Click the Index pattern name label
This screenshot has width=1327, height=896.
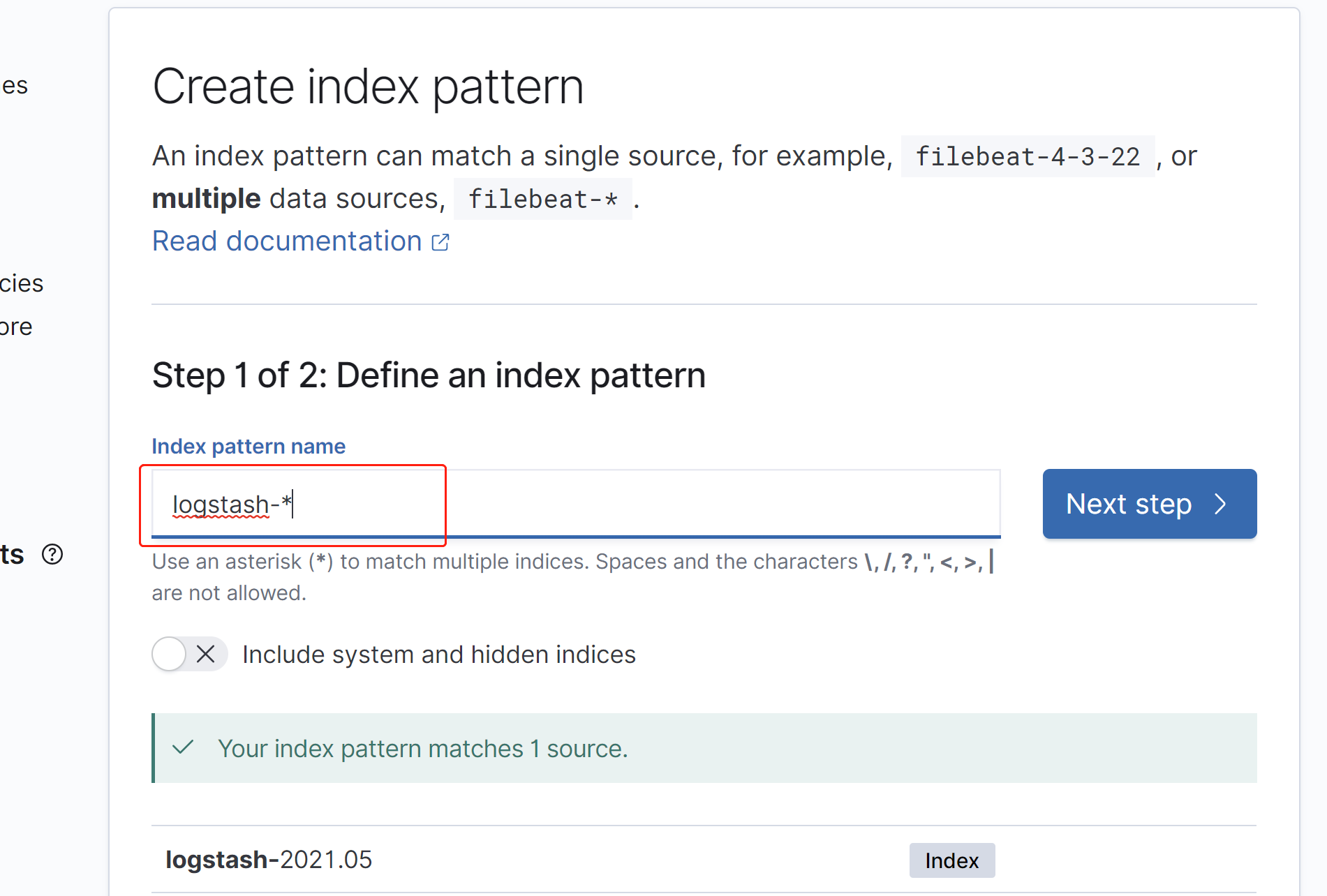click(249, 446)
